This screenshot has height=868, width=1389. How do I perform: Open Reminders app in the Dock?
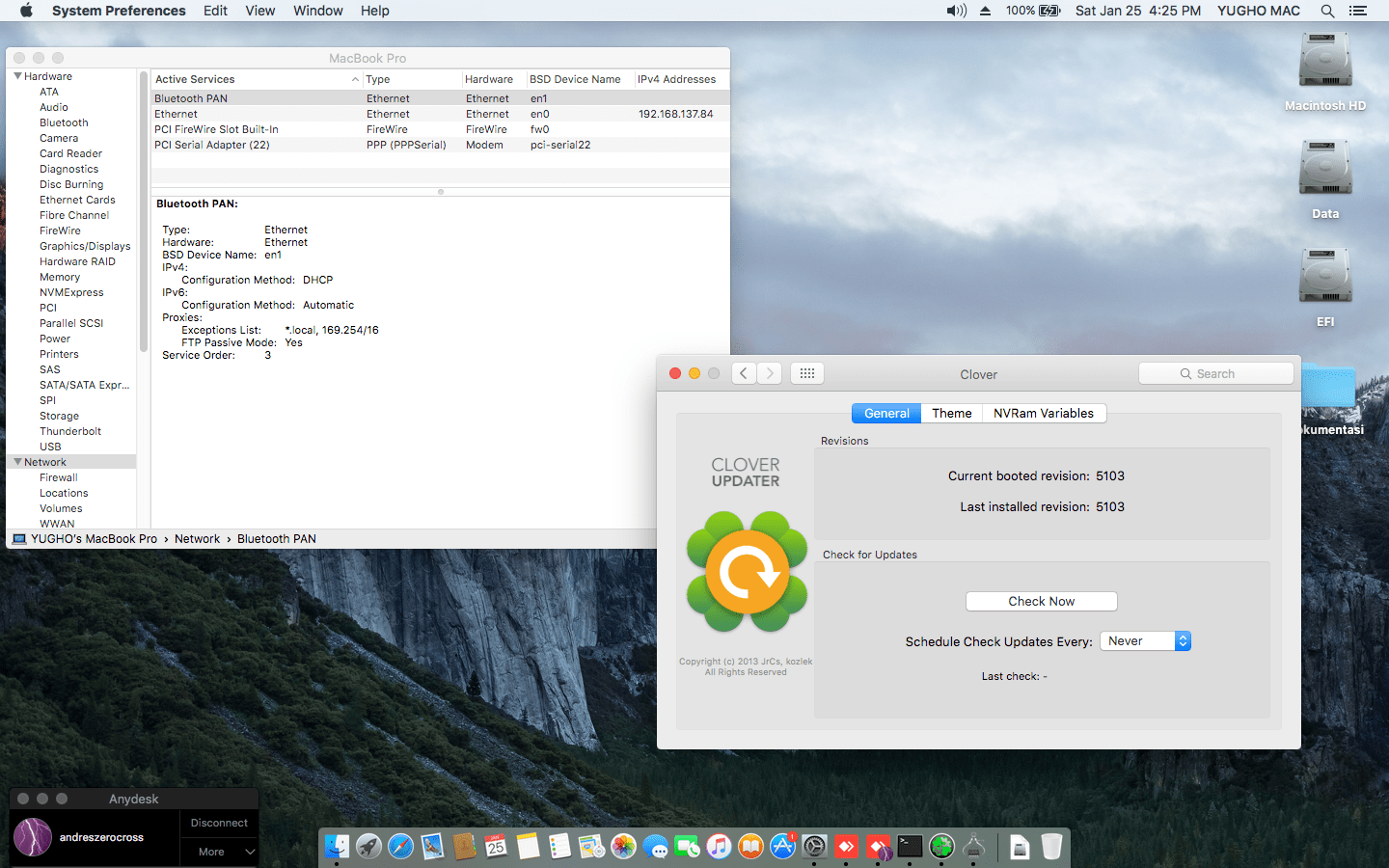tap(559, 847)
